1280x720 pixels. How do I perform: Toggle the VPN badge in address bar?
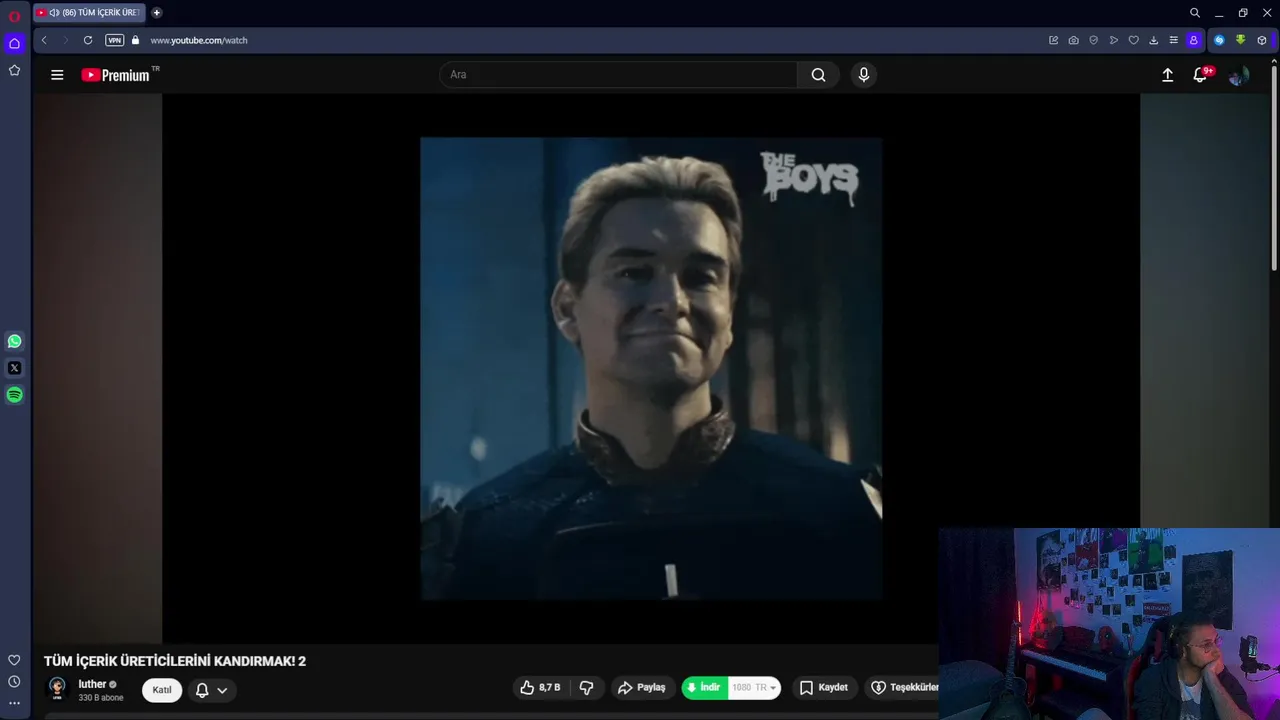(115, 40)
